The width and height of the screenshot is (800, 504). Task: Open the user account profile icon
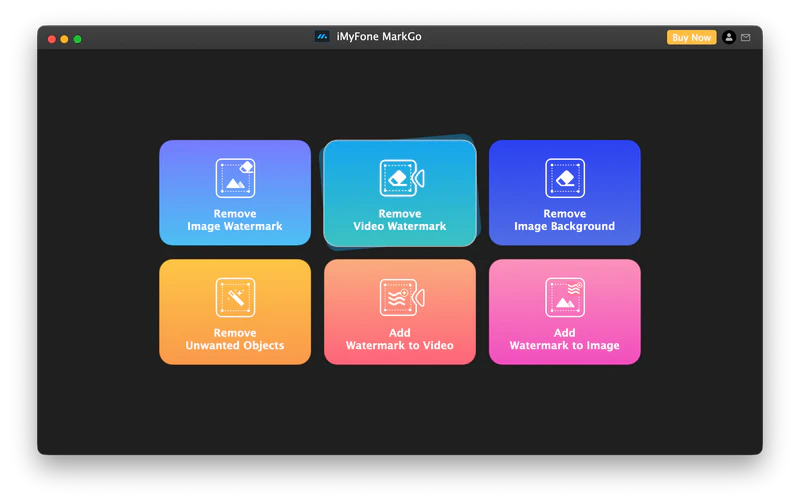tap(729, 38)
